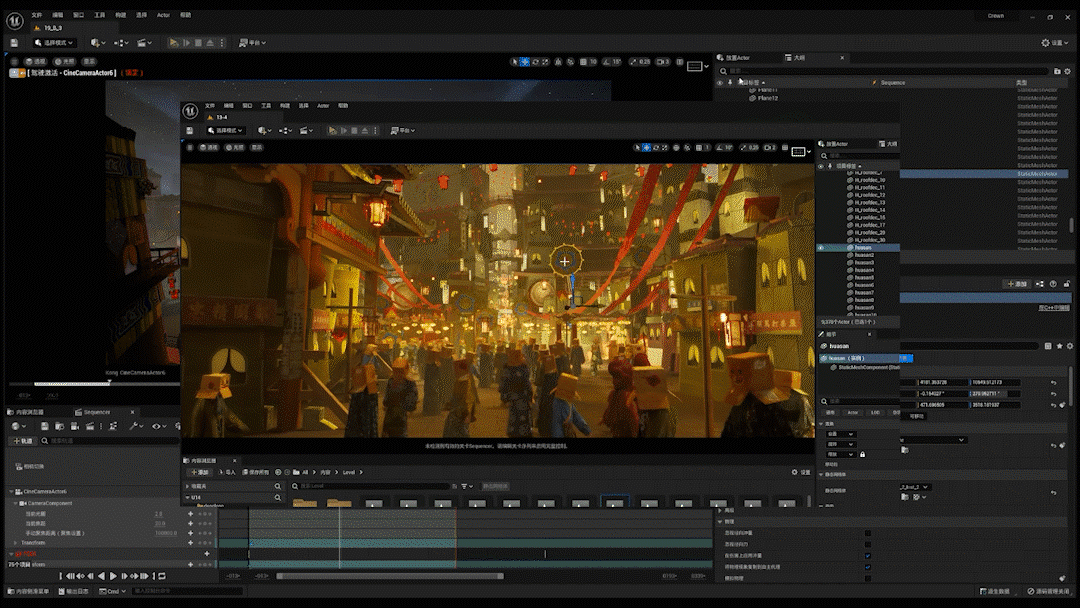Open File menu in back window

pos(37,14)
